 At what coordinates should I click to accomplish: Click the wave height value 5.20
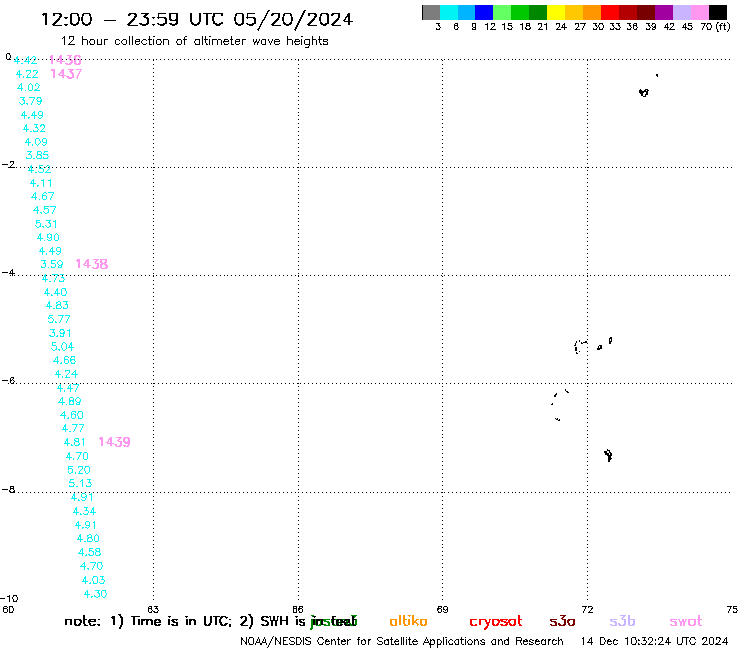pos(79,470)
